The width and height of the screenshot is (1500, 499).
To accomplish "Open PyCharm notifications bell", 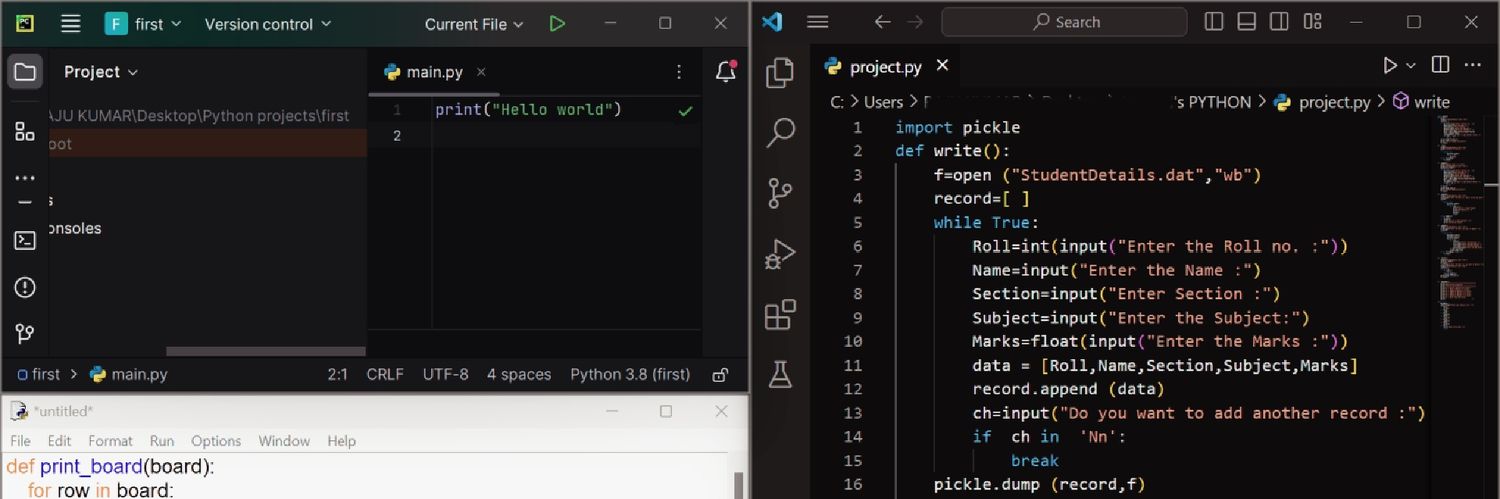I will (x=726, y=72).
